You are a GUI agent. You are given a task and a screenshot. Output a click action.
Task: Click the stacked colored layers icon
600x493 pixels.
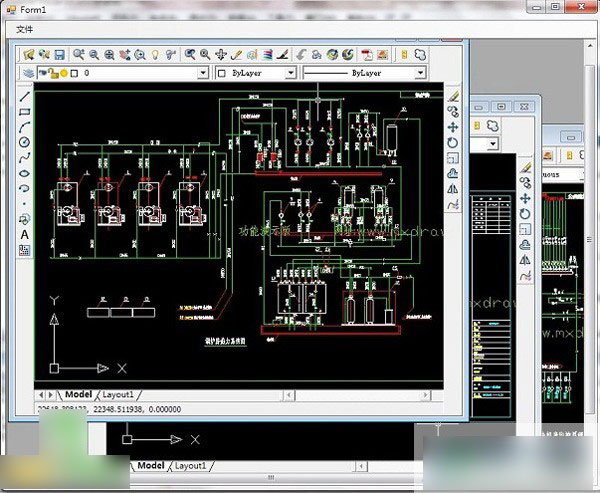[x=267, y=55]
